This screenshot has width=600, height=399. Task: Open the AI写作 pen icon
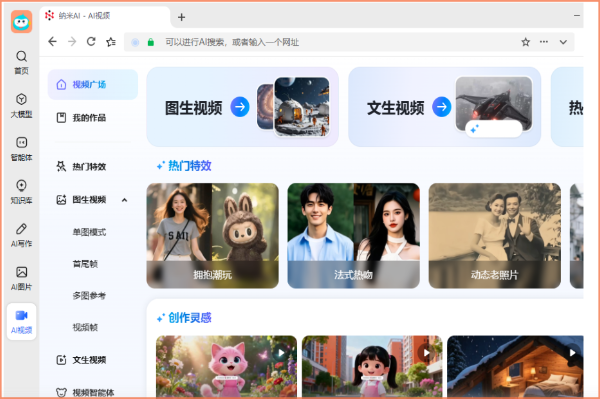(21, 229)
